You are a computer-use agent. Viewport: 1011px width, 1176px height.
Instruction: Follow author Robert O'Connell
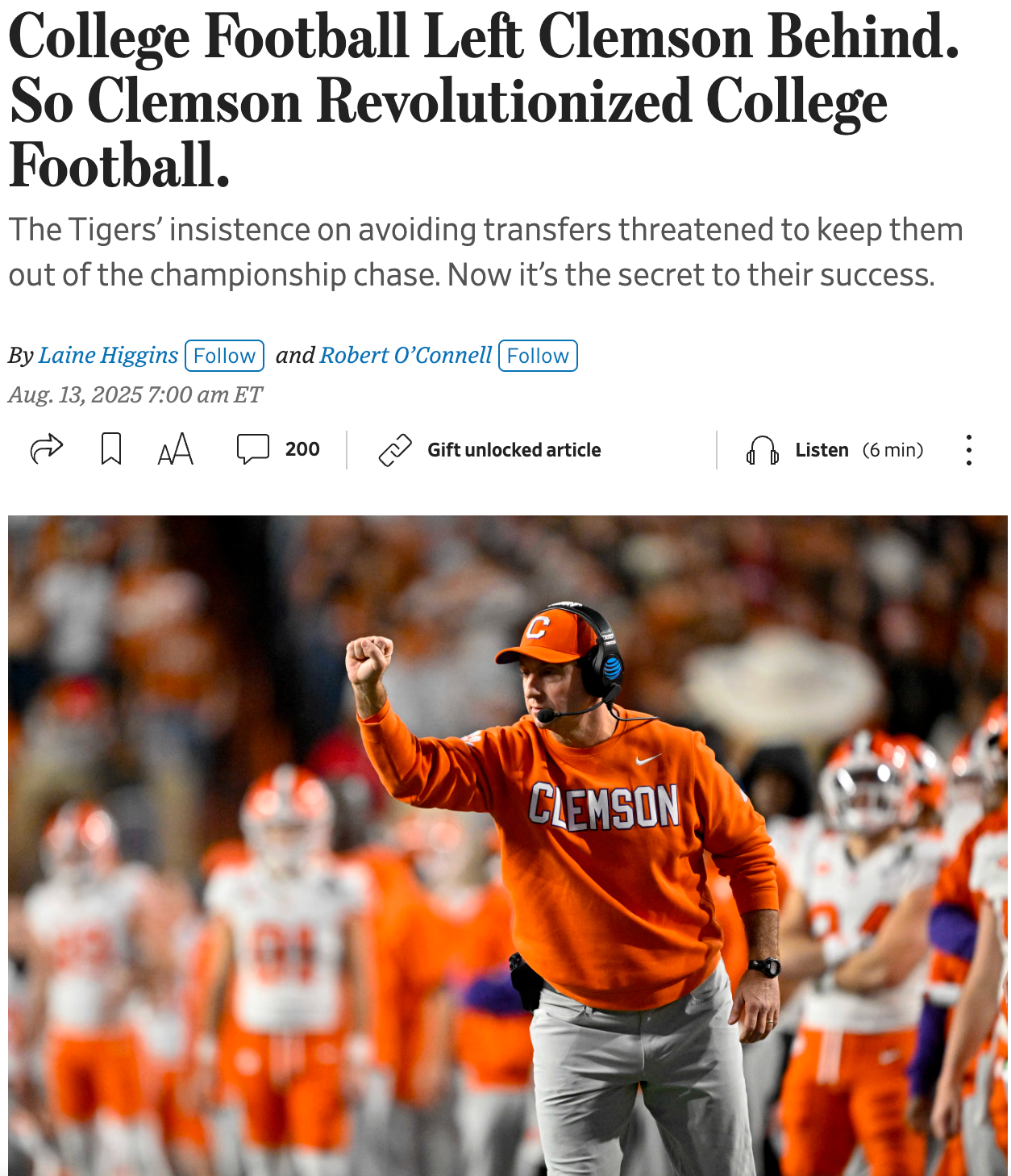pyautogui.click(x=538, y=356)
